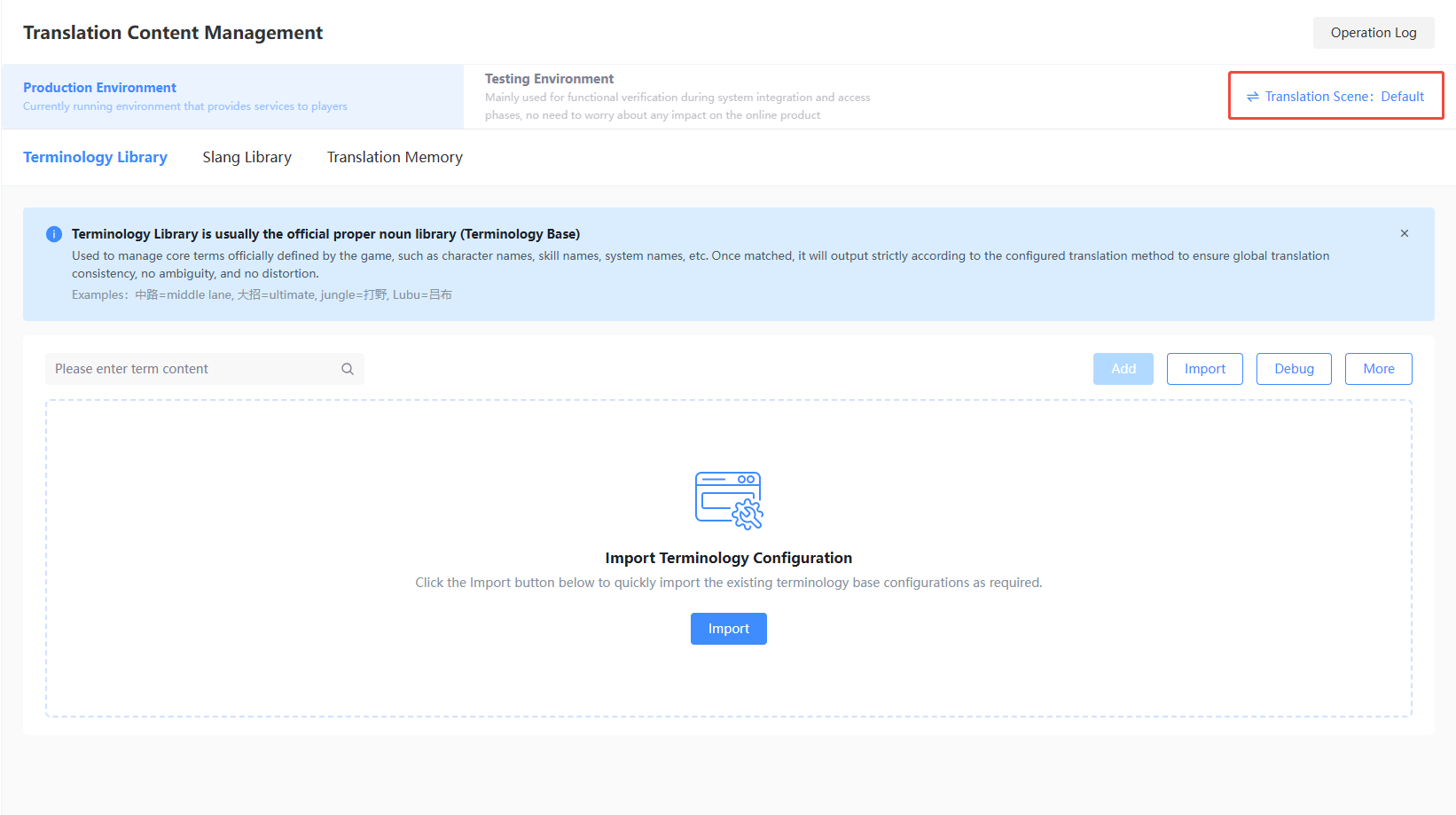Switch to the Testing Environment tab
Viewport: 1456px width, 815px height.
tap(677, 97)
